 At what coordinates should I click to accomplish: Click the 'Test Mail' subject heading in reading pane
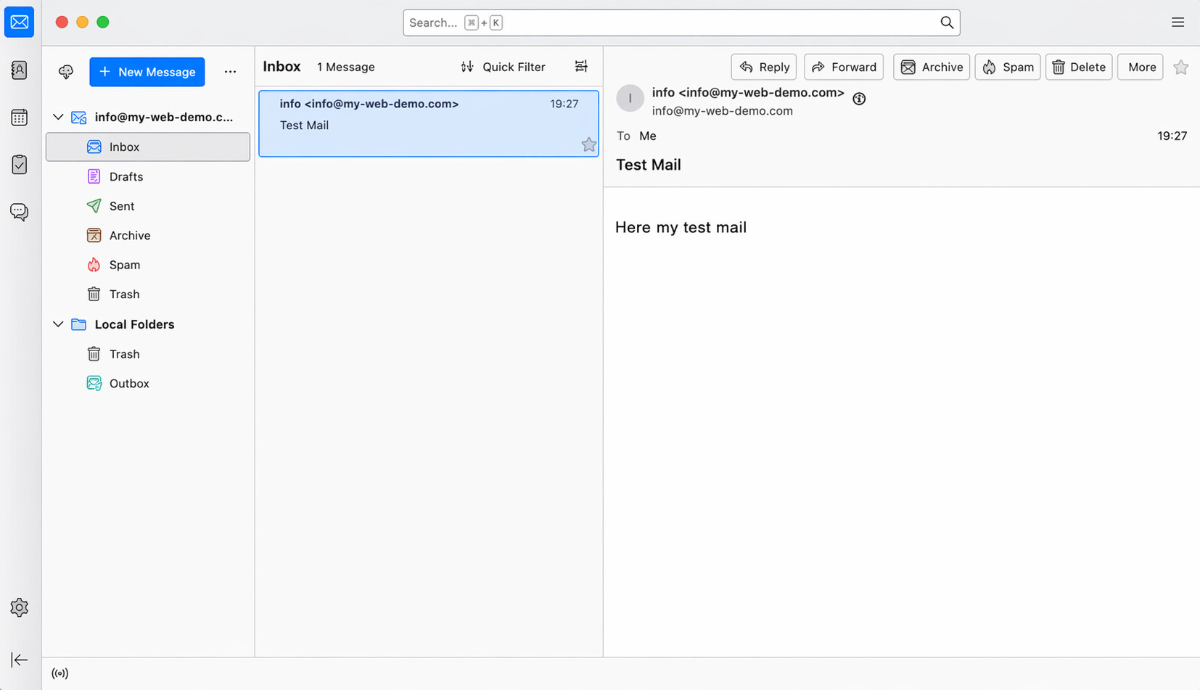coord(649,165)
